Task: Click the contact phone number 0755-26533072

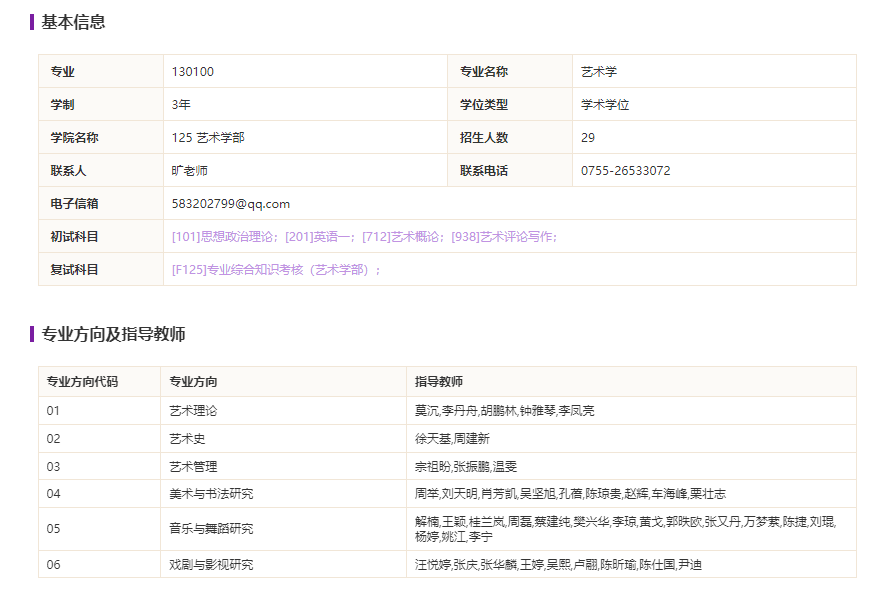Action: (625, 171)
